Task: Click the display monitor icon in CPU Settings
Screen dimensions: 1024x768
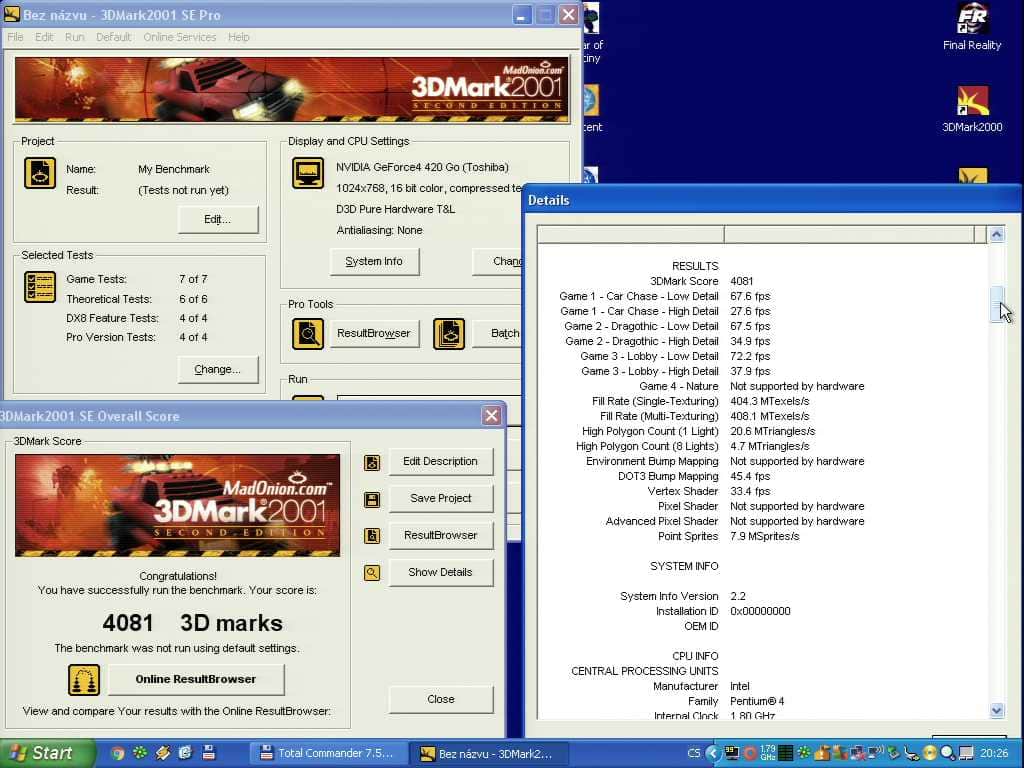Action: coord(308,173)
